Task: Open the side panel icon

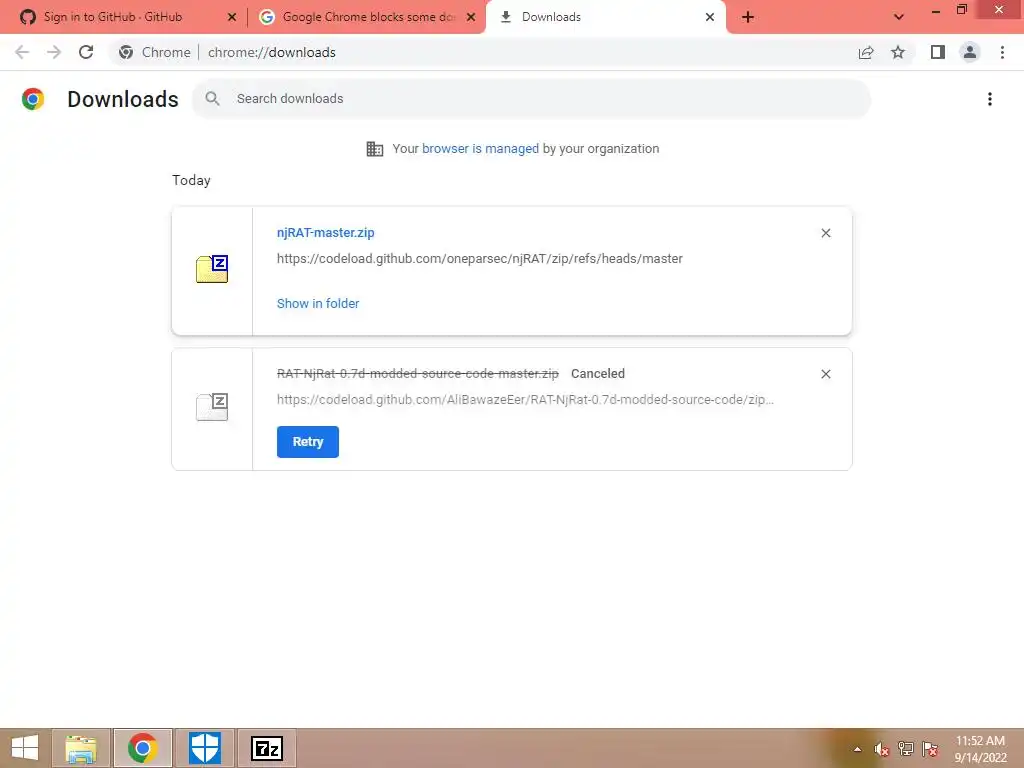Action: pos(938,52)
